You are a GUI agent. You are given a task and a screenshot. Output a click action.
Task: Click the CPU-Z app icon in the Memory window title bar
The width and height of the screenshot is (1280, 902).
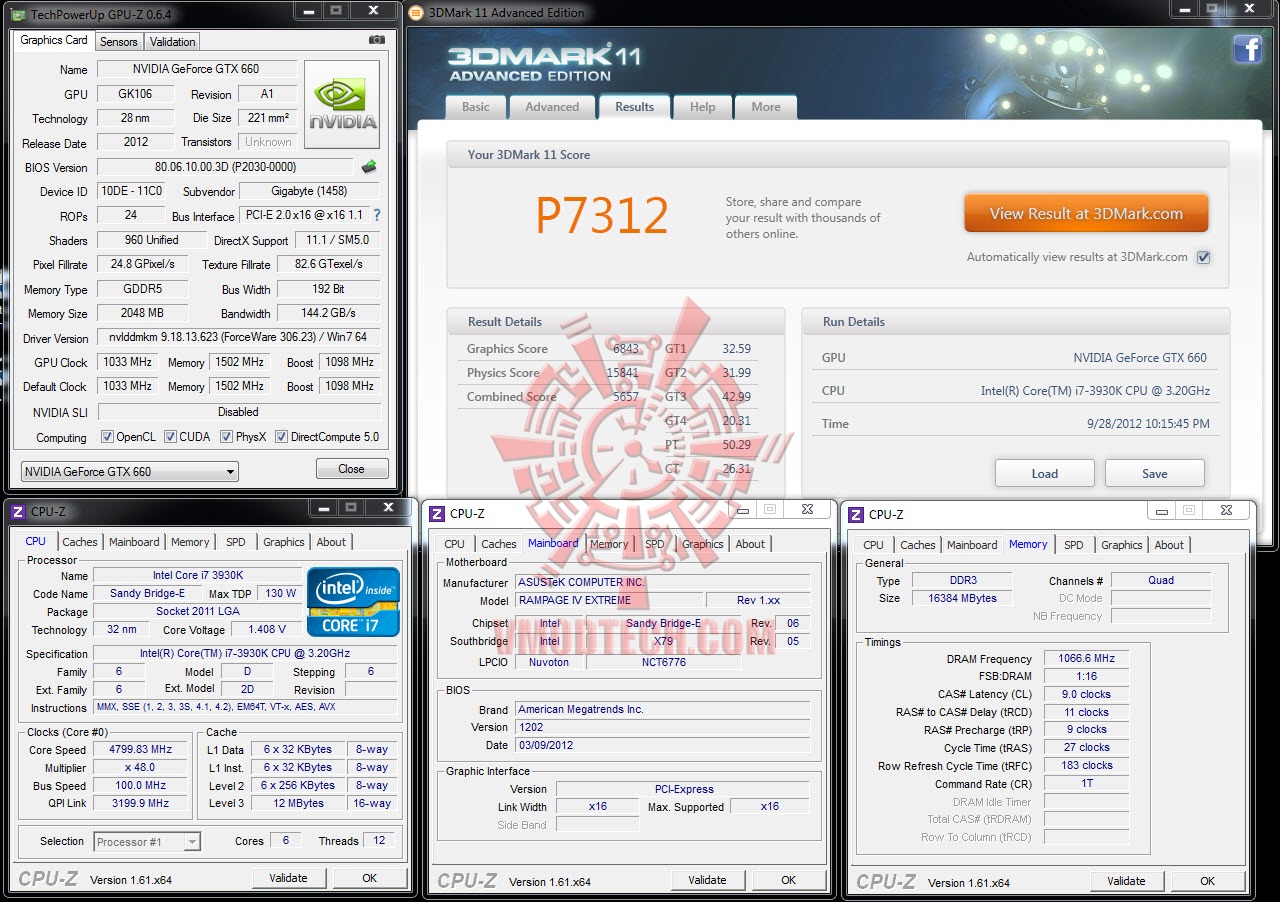click(x=856, y=514)
